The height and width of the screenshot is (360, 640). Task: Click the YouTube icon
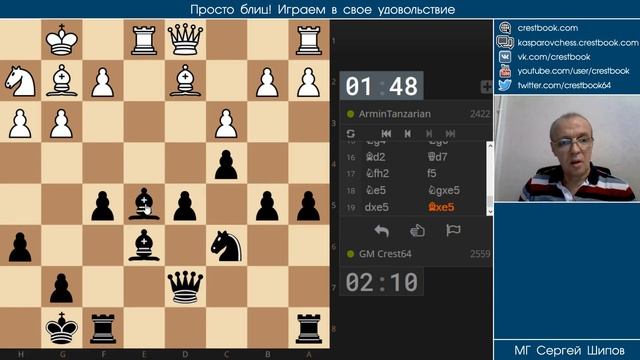click(x=505, y=71)
